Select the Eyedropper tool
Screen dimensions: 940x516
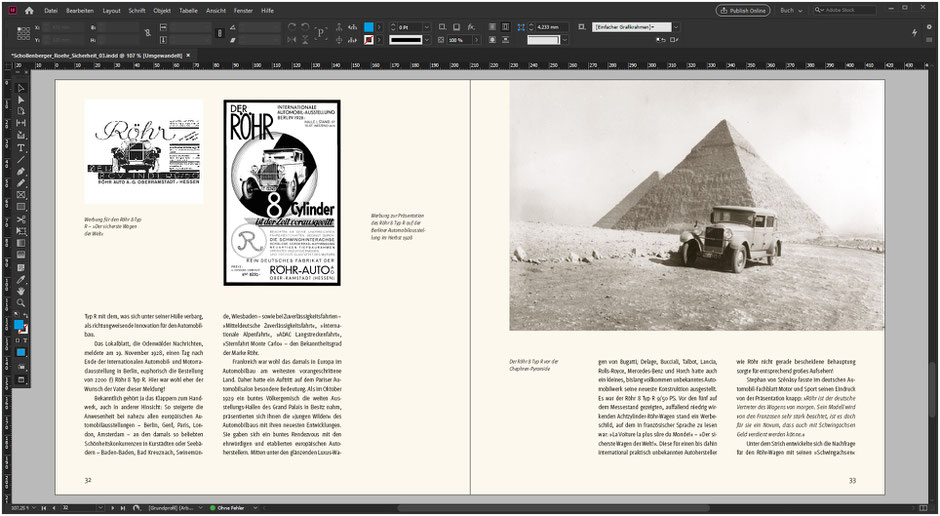[21, 279]
